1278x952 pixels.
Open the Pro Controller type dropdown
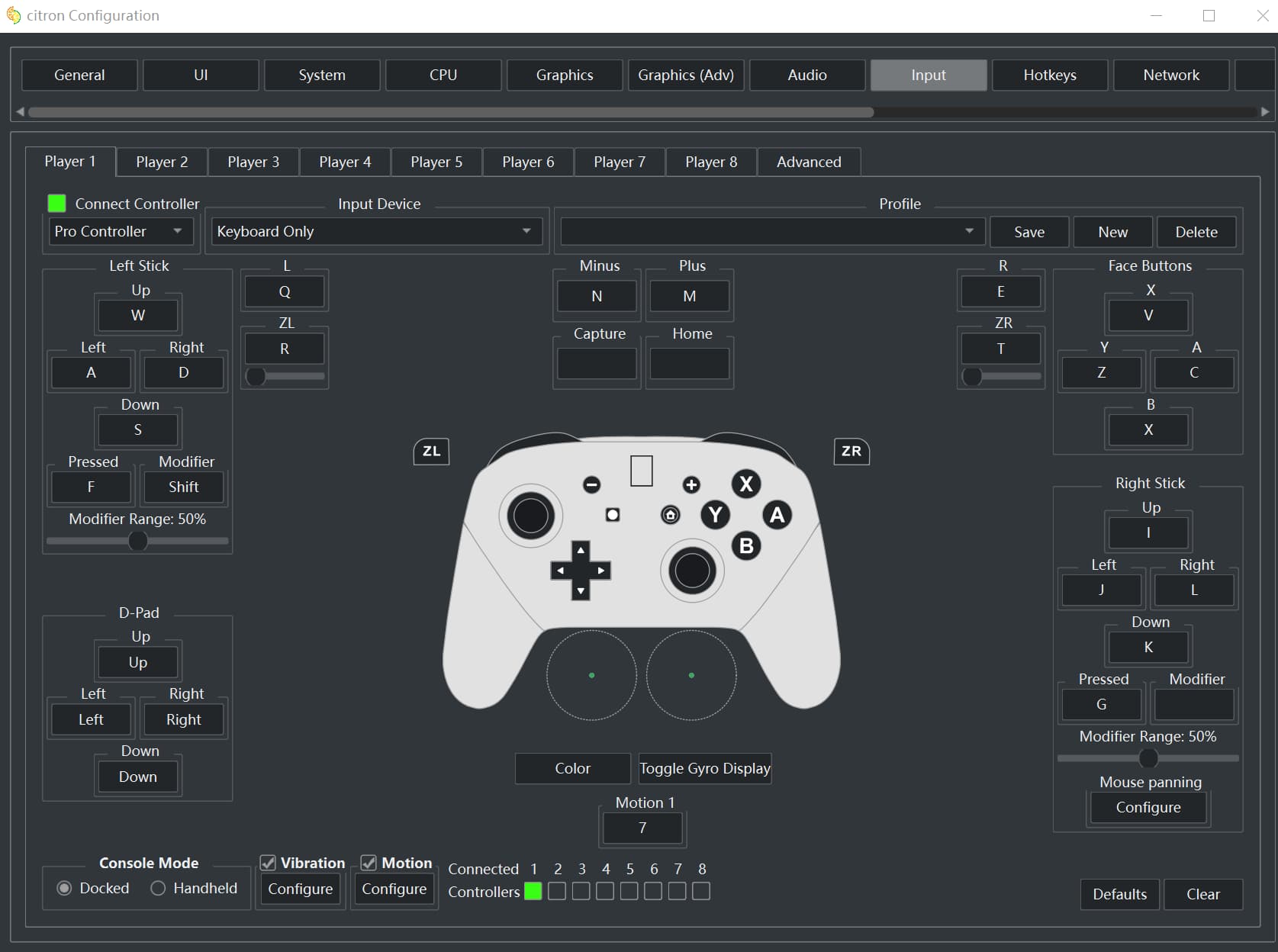121,231
